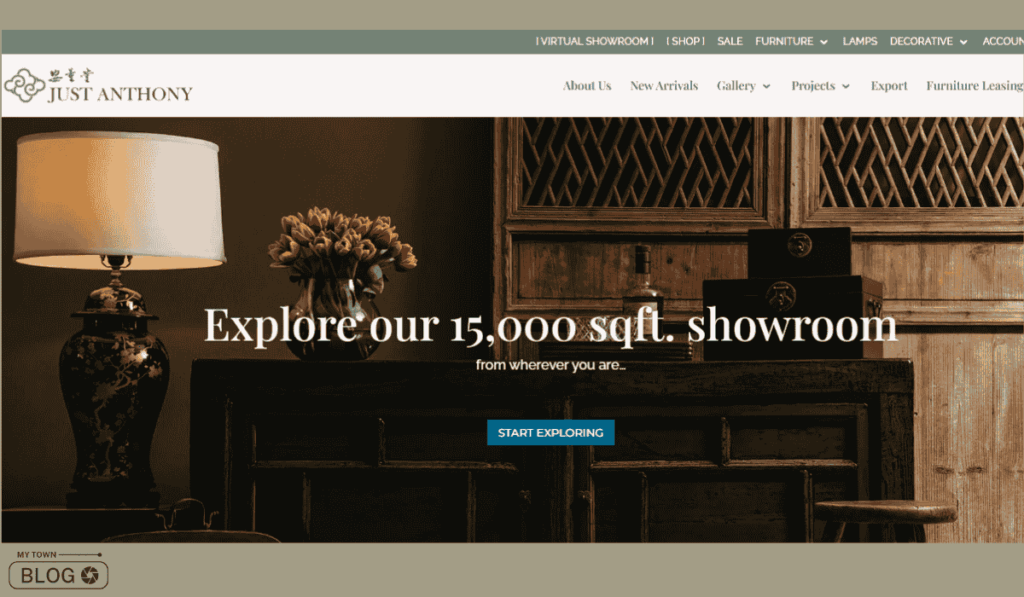
Task: Go to the Shop menu item
Action: 685,41
